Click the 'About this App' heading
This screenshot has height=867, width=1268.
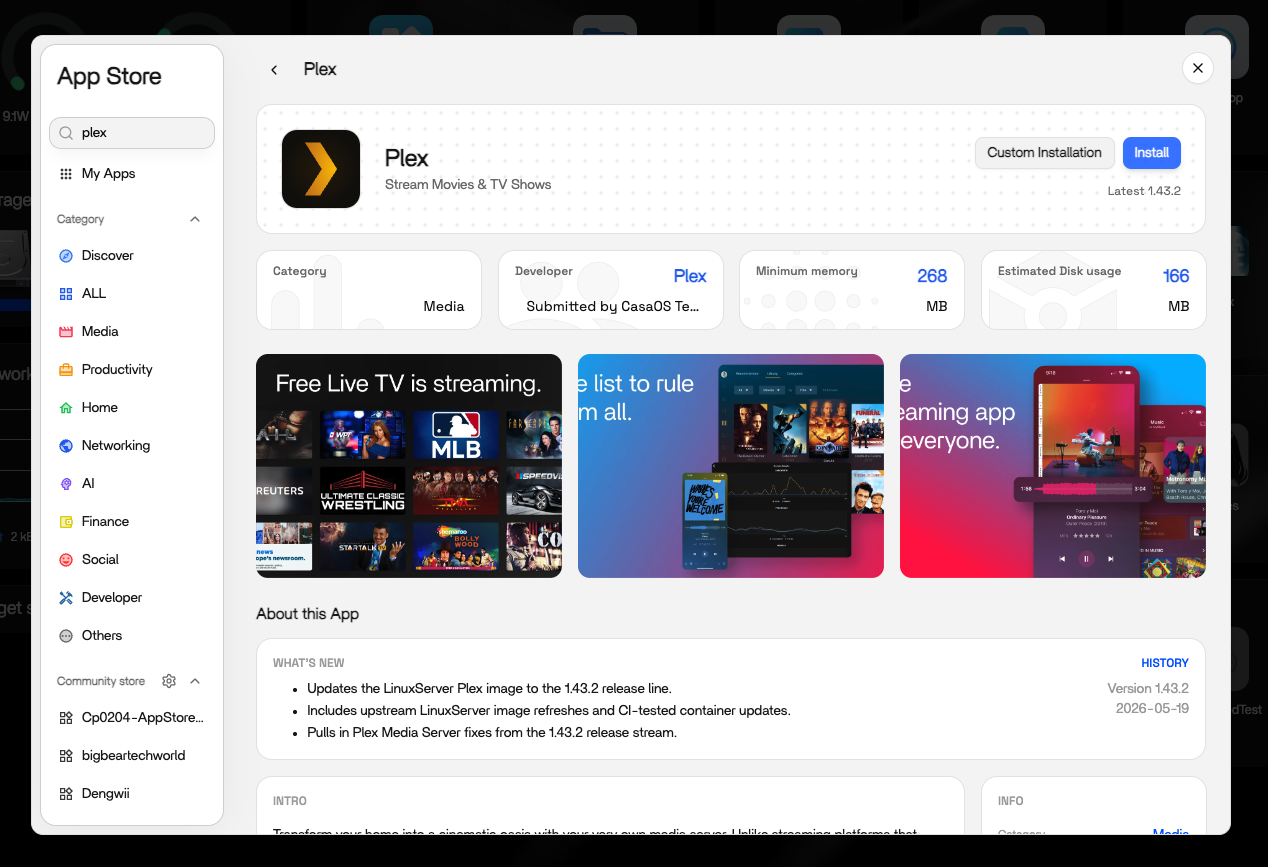pos(307,614)
